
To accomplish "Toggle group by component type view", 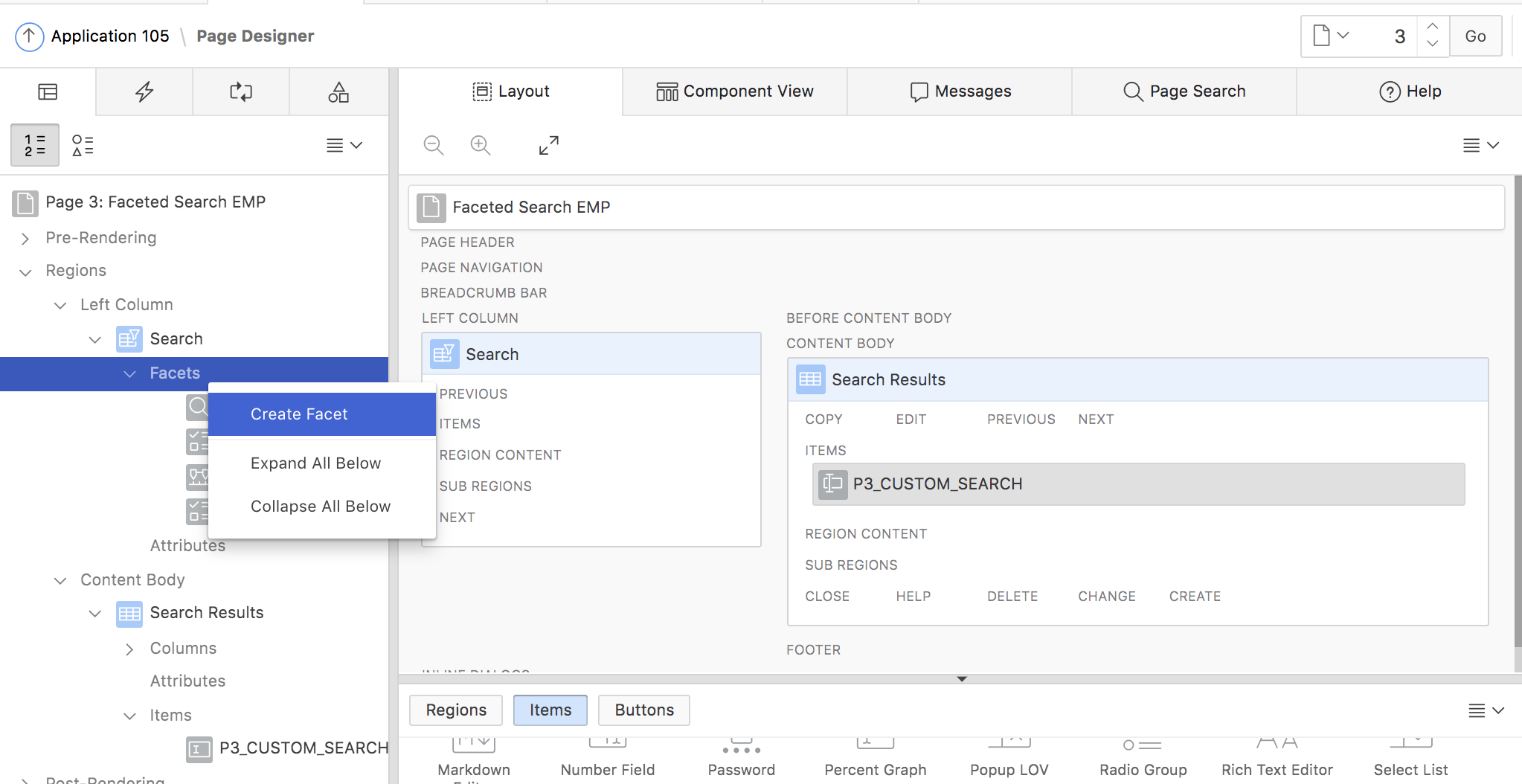I will [83, 145].
